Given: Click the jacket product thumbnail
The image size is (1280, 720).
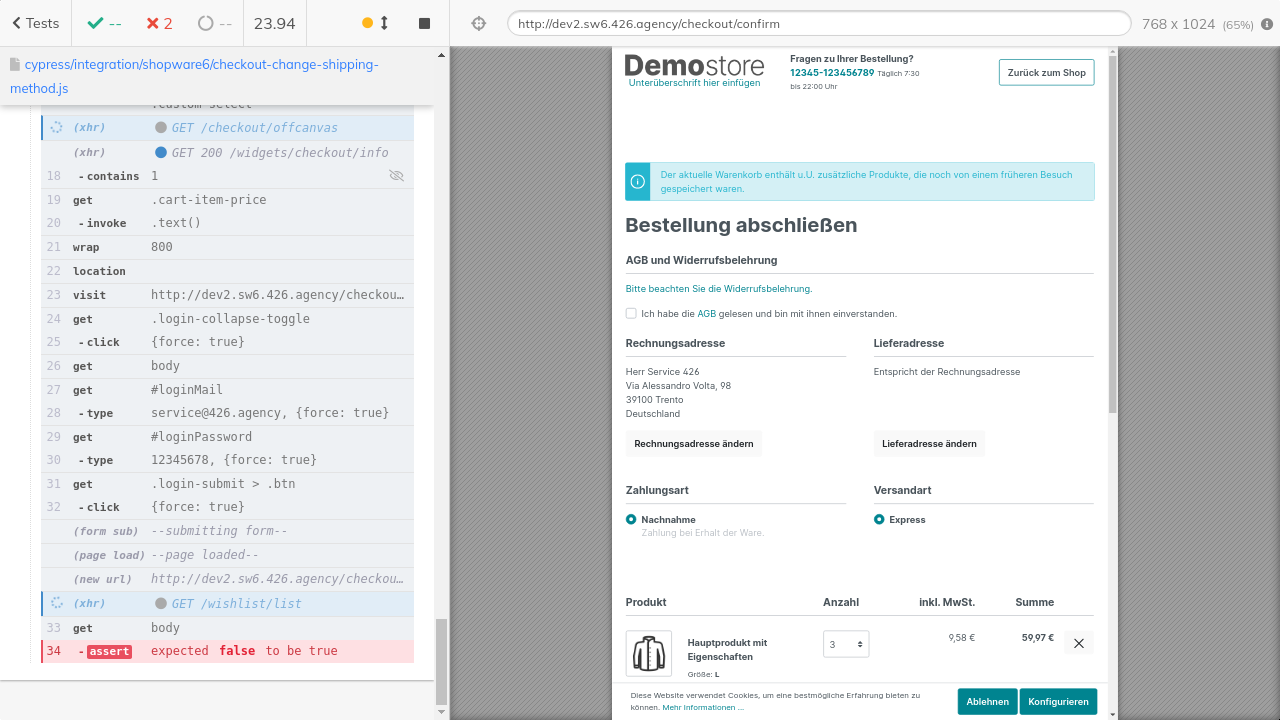Looking at the screenshot, I should tap(648, 653).
